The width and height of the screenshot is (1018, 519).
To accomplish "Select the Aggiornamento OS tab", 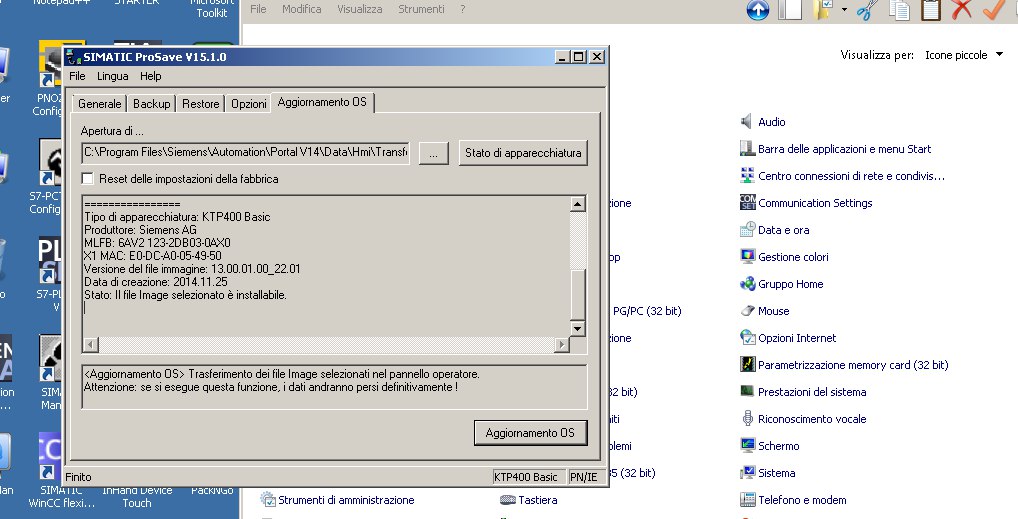I will pyautogui.click(x=322, y=102).
